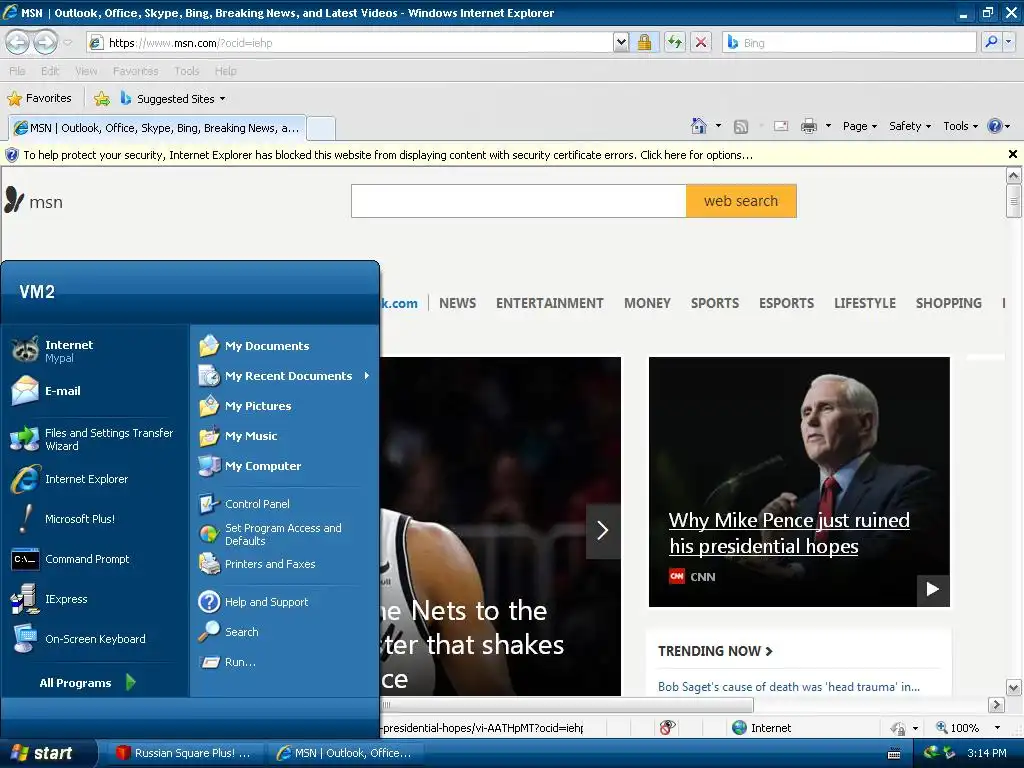Screen dimensions: 1024x768
Task: Click into the MSN web search text field
Action: pos(519,200)
